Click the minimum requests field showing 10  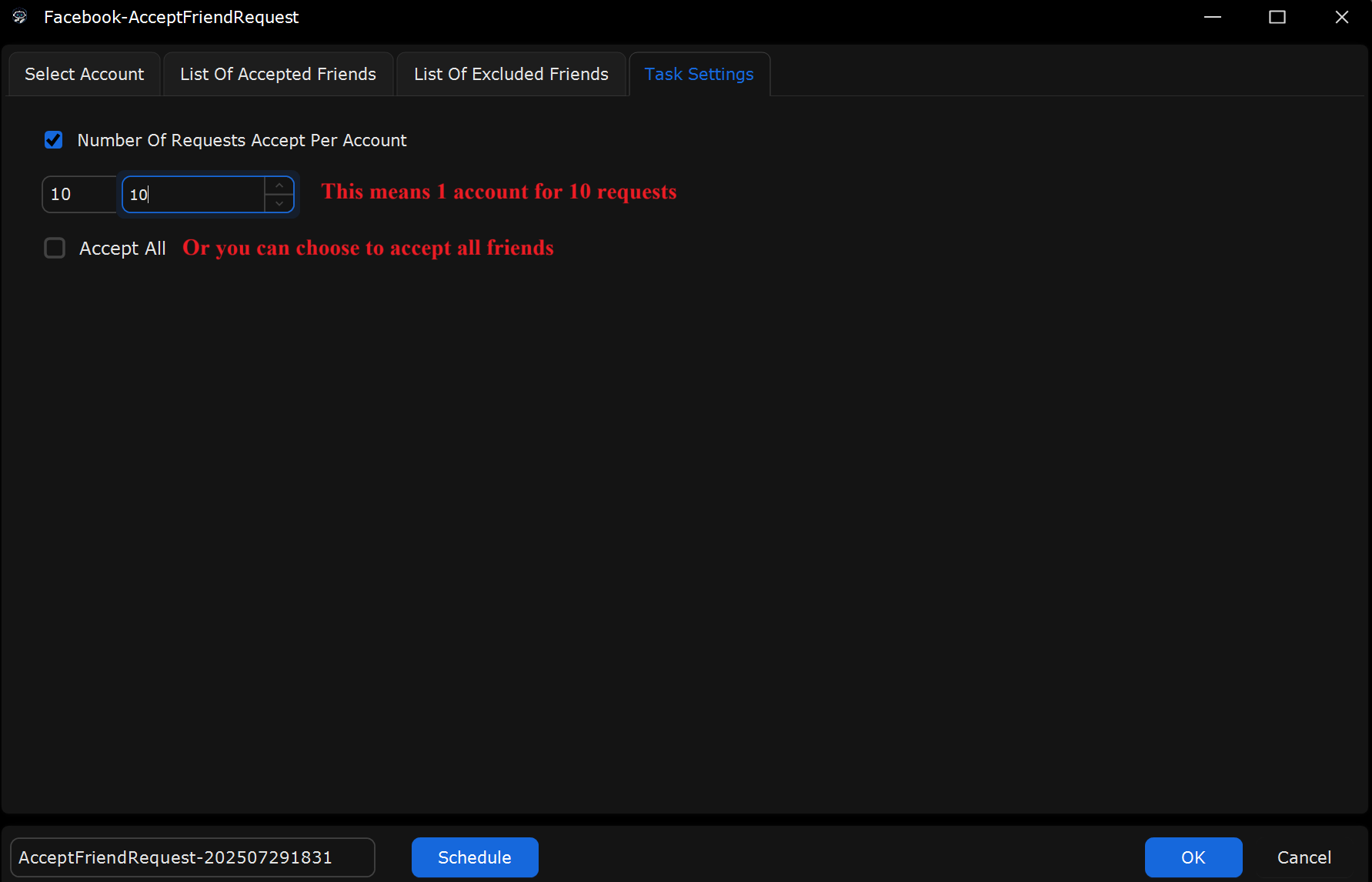80,194
